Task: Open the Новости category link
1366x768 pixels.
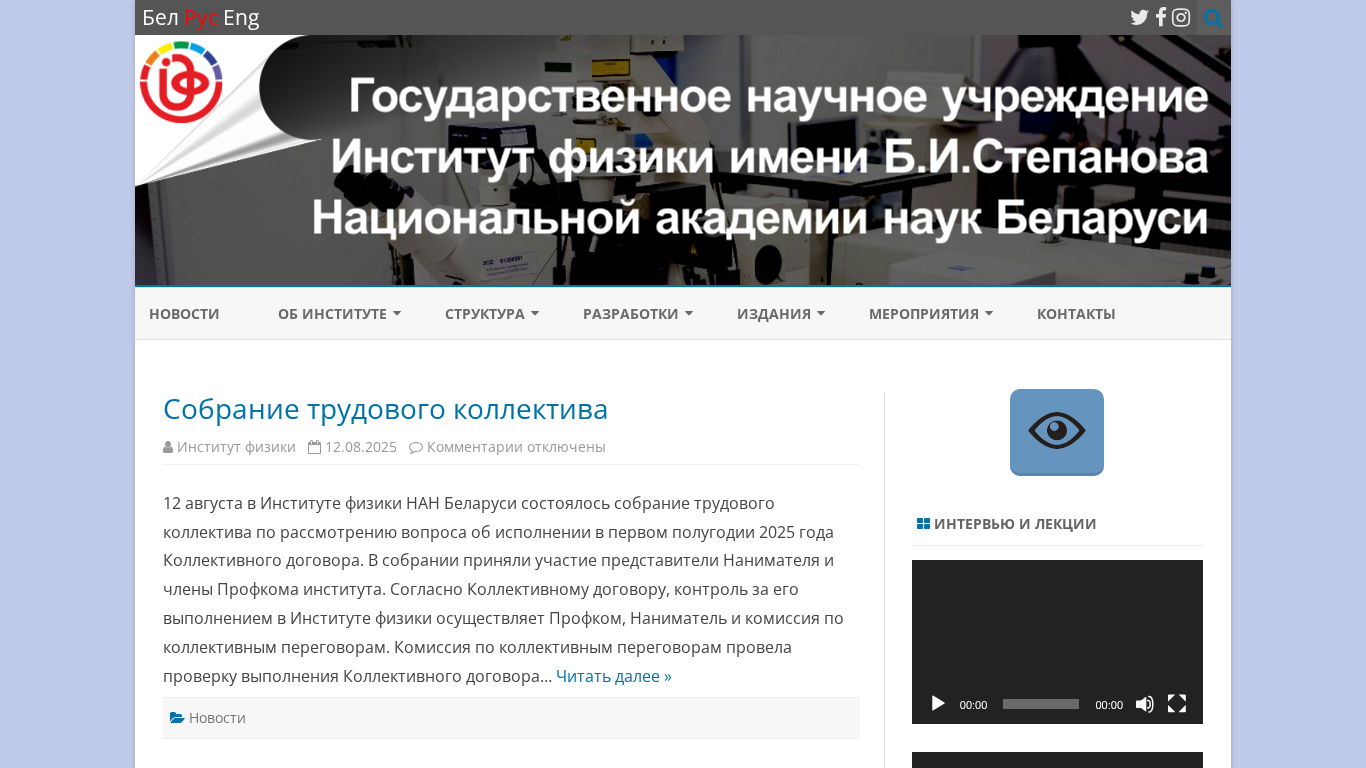Action: coord(217,718)
